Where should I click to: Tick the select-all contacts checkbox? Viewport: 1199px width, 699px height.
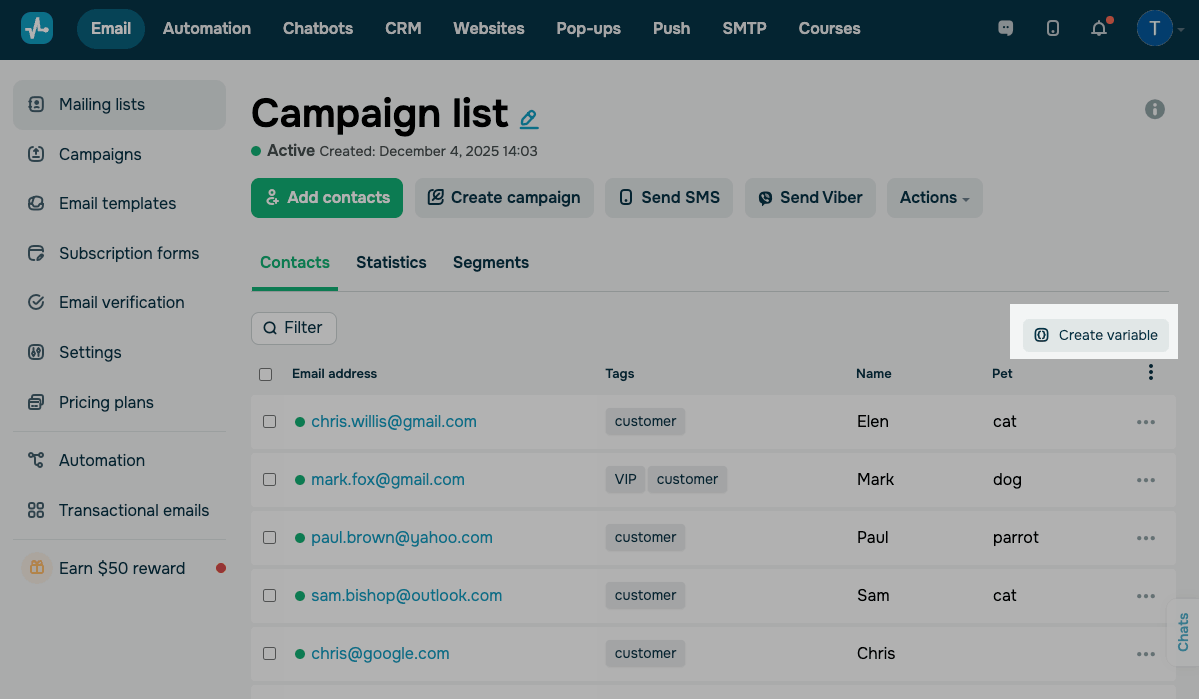[x=266, y=374]
